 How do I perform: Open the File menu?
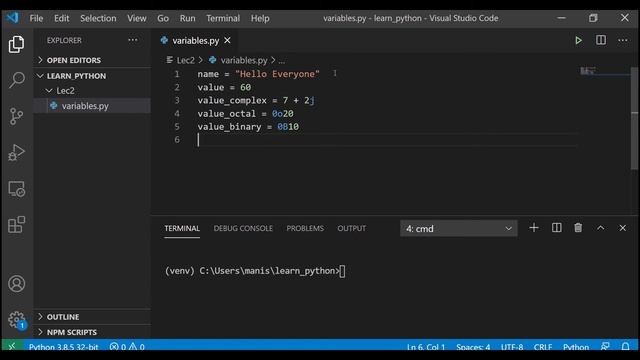click(36, 18)
